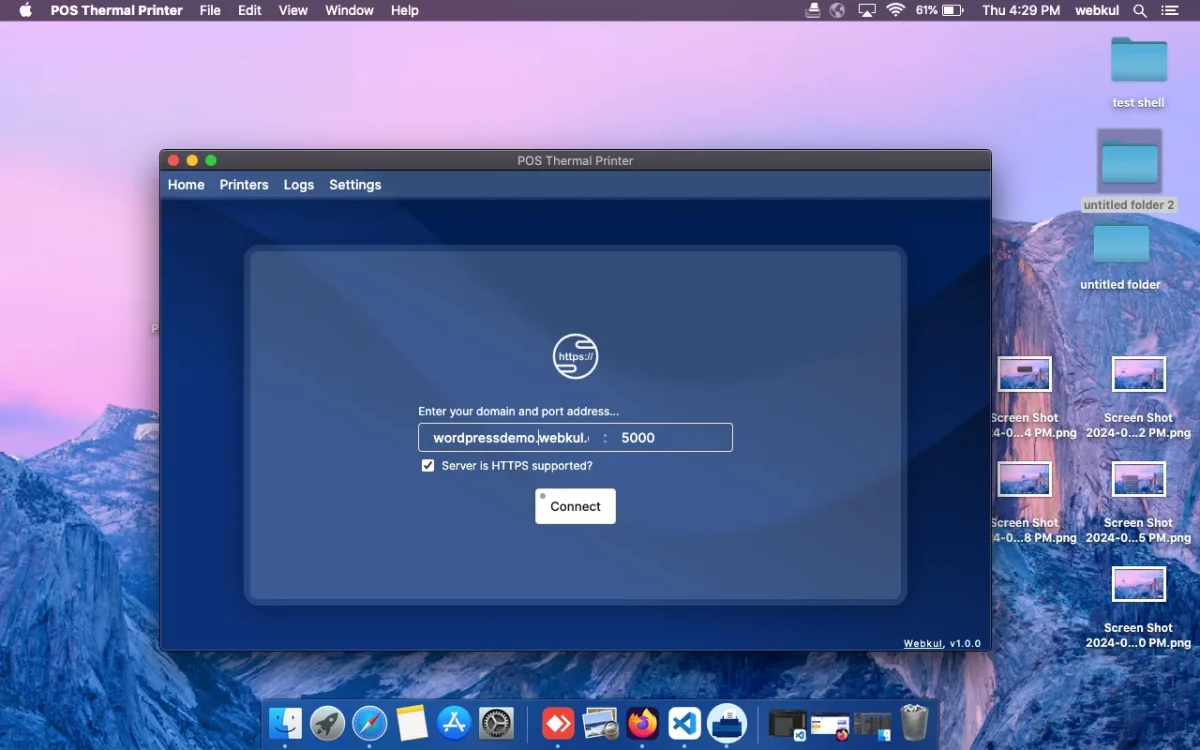Image resolution: width=1200 pixels, height=750 pixels.
Task: Open the Settings tab
Action: 355,185
